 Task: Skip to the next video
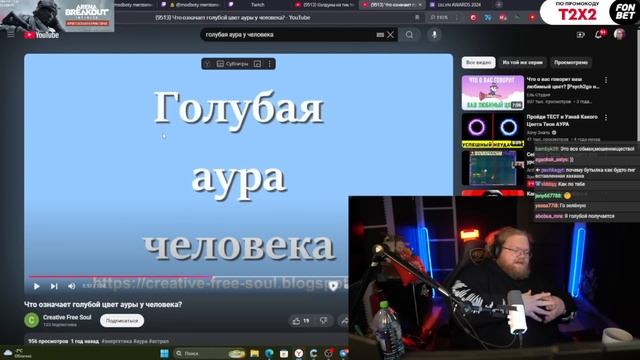54,286
